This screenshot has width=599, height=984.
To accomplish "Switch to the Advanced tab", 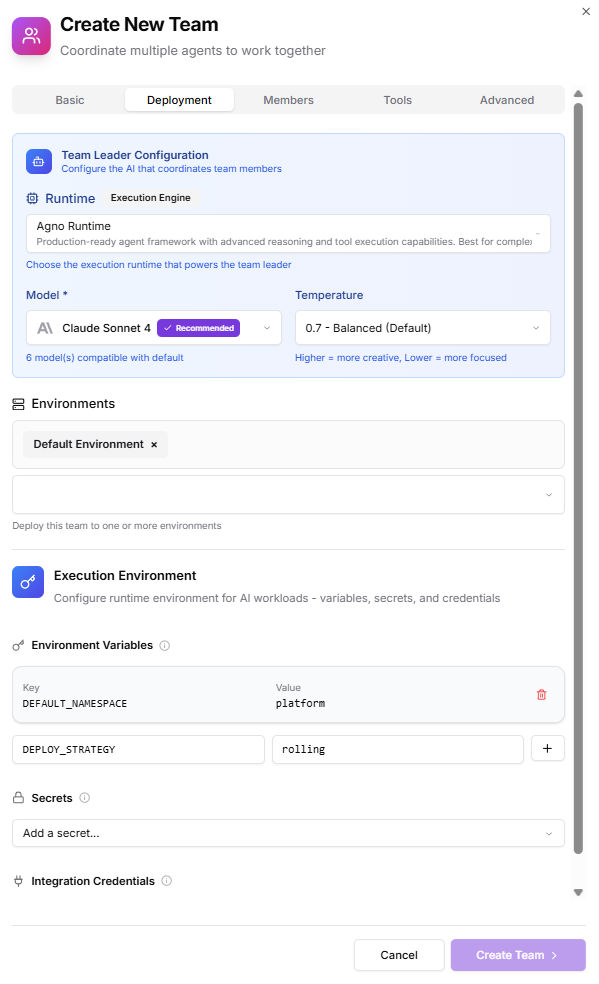I will (x=507, y=99).
